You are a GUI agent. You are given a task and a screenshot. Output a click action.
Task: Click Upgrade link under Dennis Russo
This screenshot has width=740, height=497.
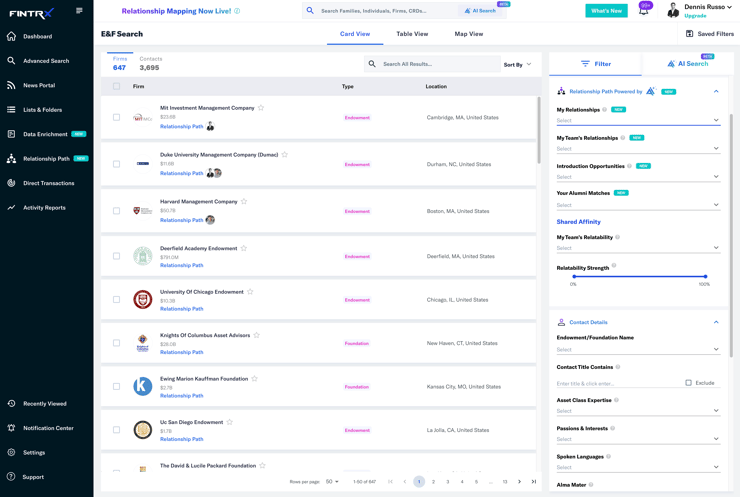[x=695, y=16]
